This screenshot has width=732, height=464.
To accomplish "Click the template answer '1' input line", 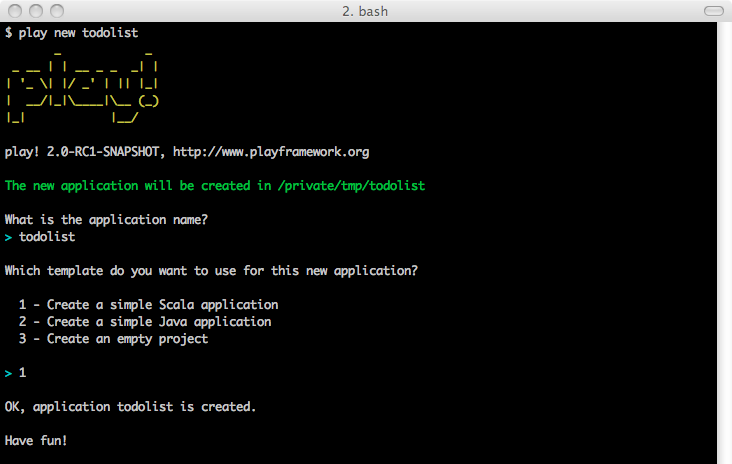I will [22, 373].
